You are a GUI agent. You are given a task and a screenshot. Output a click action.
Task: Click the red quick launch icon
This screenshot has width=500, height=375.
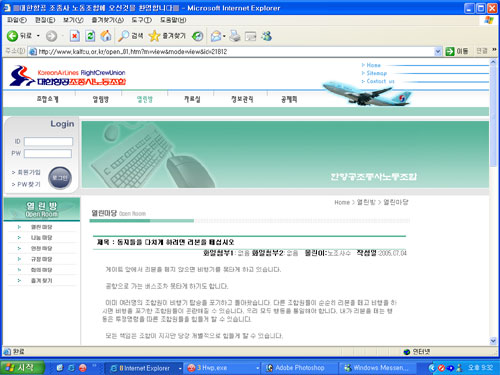pos(83,368)
